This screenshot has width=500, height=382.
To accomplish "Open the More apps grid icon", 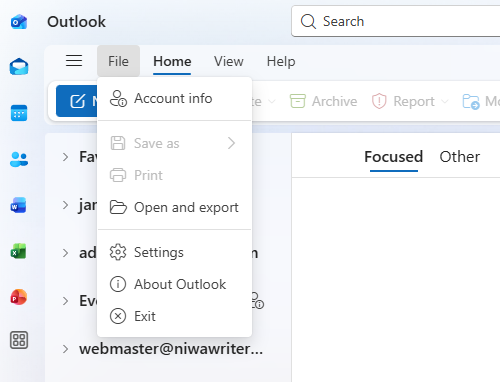I will 19,340.
